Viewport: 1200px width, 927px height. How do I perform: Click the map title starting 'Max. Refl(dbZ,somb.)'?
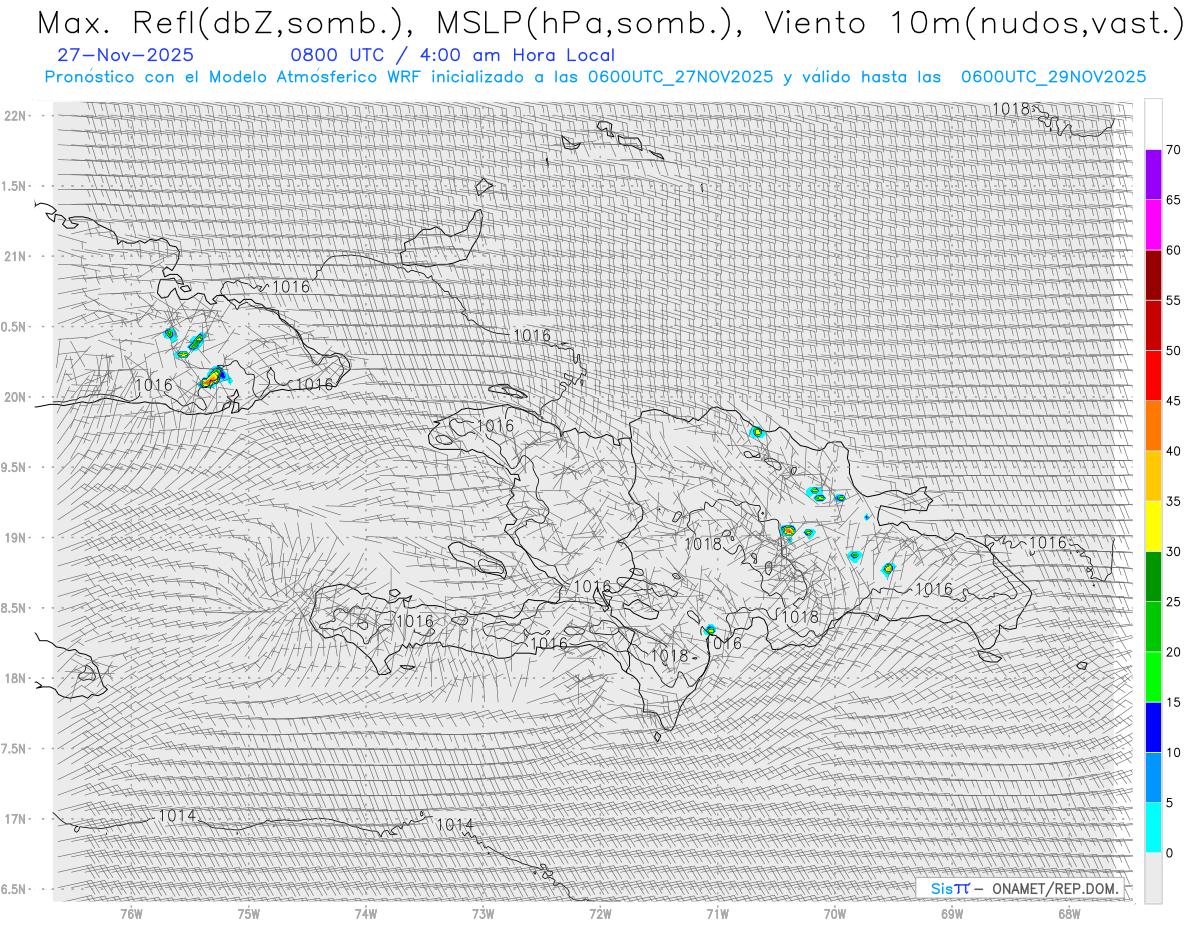tap(609, 22)
